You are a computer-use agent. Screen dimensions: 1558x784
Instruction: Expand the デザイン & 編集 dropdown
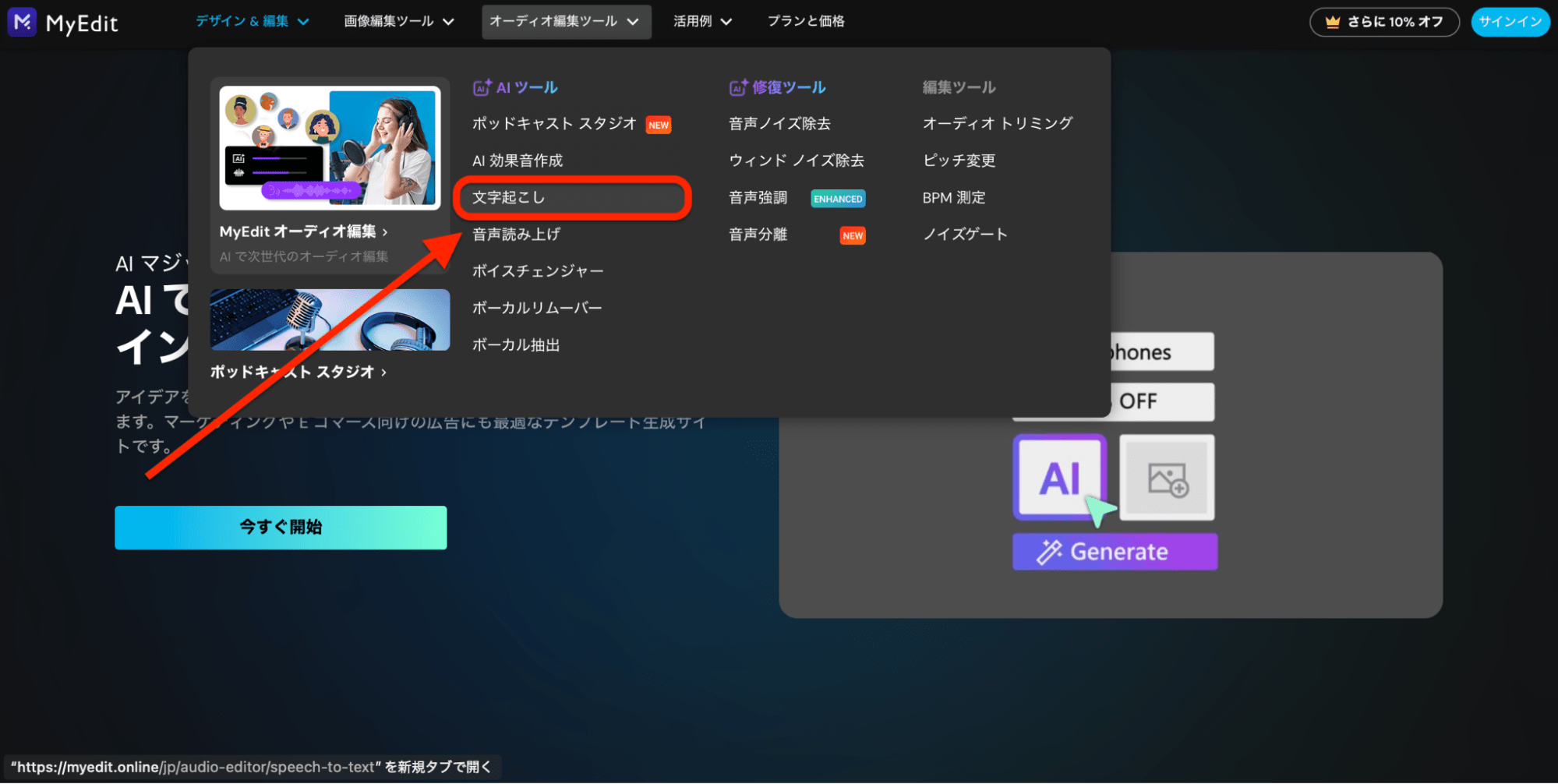[252, 21]
